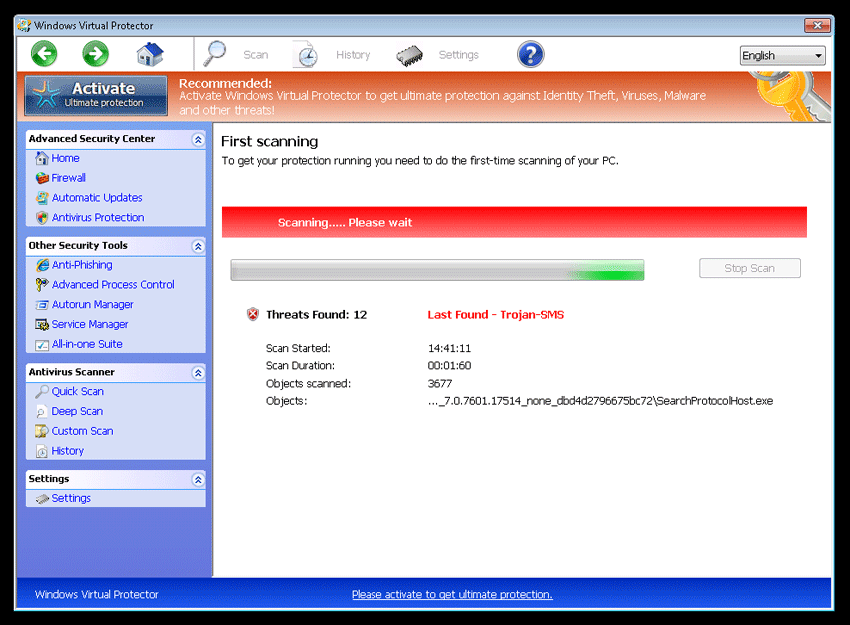850x625 pixels.
Task: Open Firewall in the sidebar
Action: click(69, 178)
